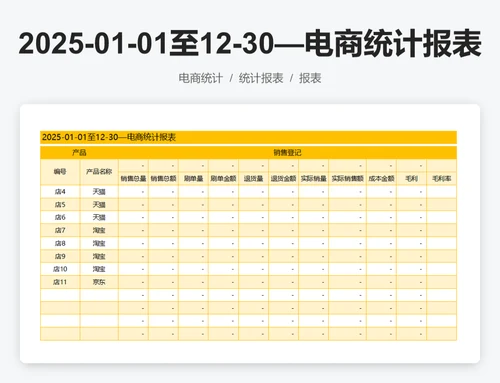Click the 成本金额 column header

[x=381, y=179]
